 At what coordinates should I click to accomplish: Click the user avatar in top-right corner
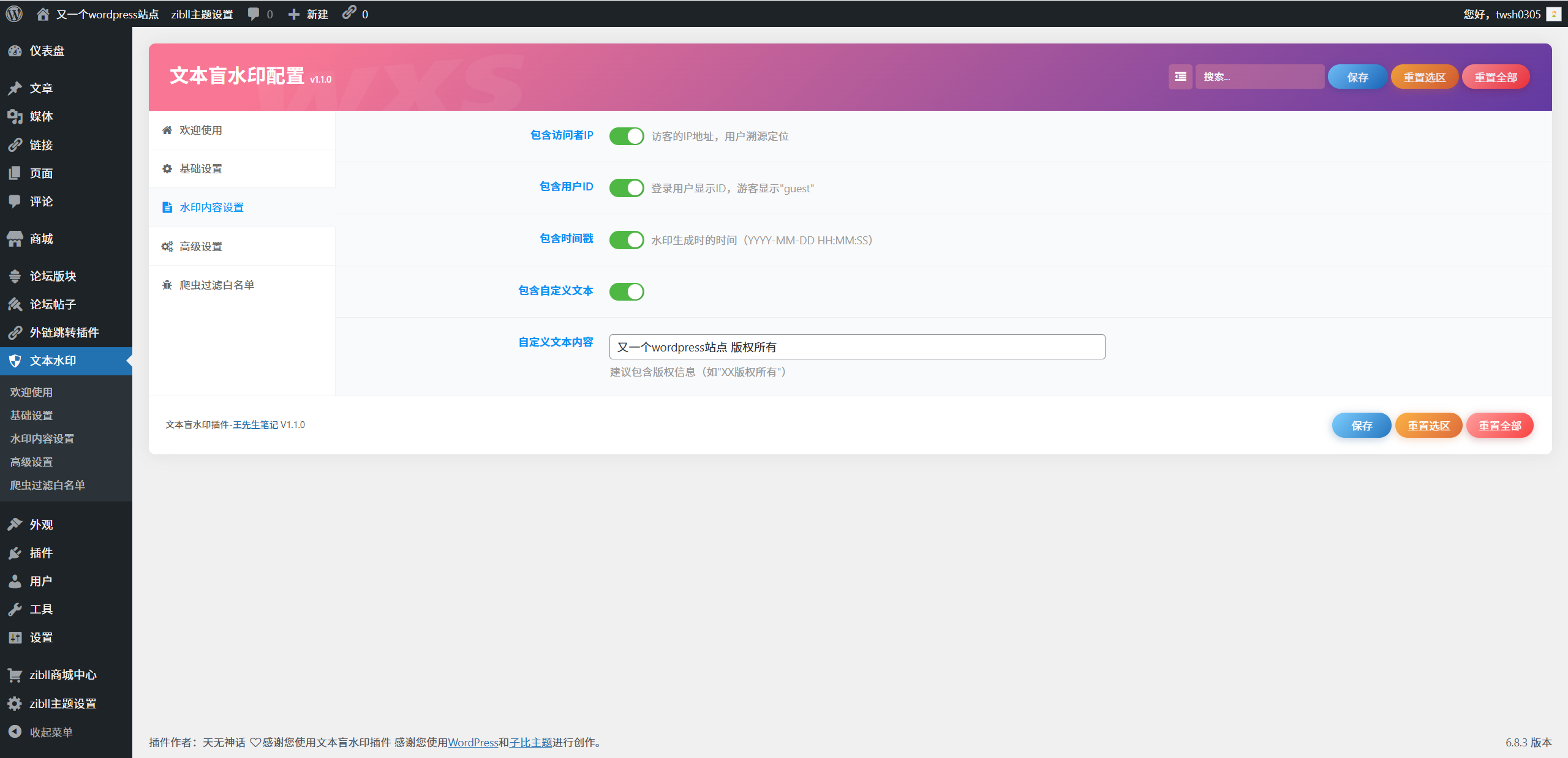point(1553,14)
